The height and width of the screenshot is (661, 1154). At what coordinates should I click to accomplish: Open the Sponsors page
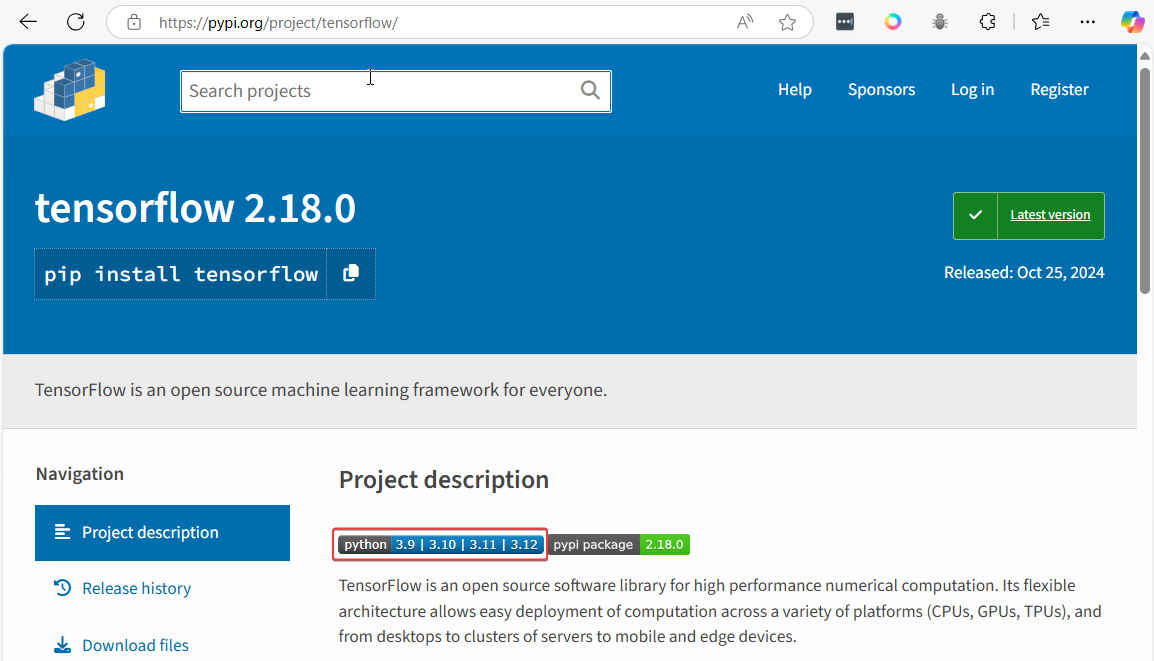tap(882, 90)
